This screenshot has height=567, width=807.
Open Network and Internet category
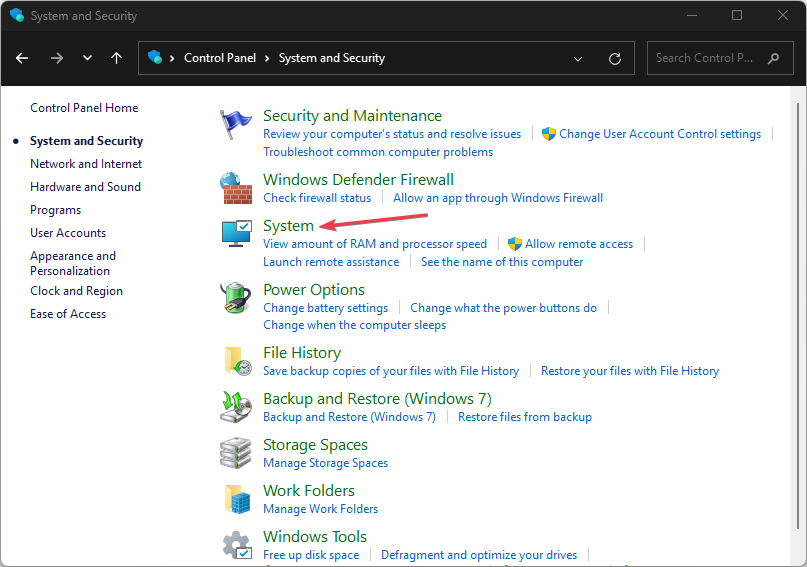(x=86, y=164)
